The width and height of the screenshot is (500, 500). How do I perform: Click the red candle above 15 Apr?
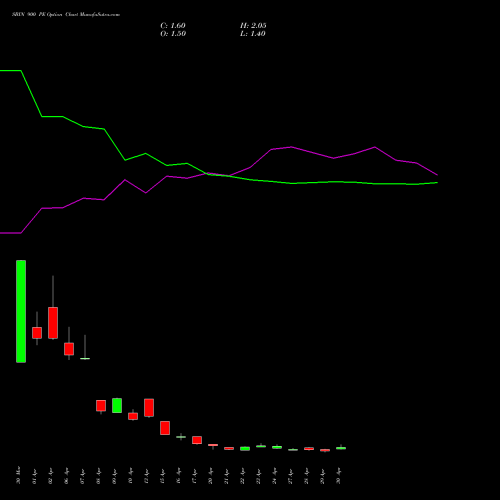(x=165, y=428)
